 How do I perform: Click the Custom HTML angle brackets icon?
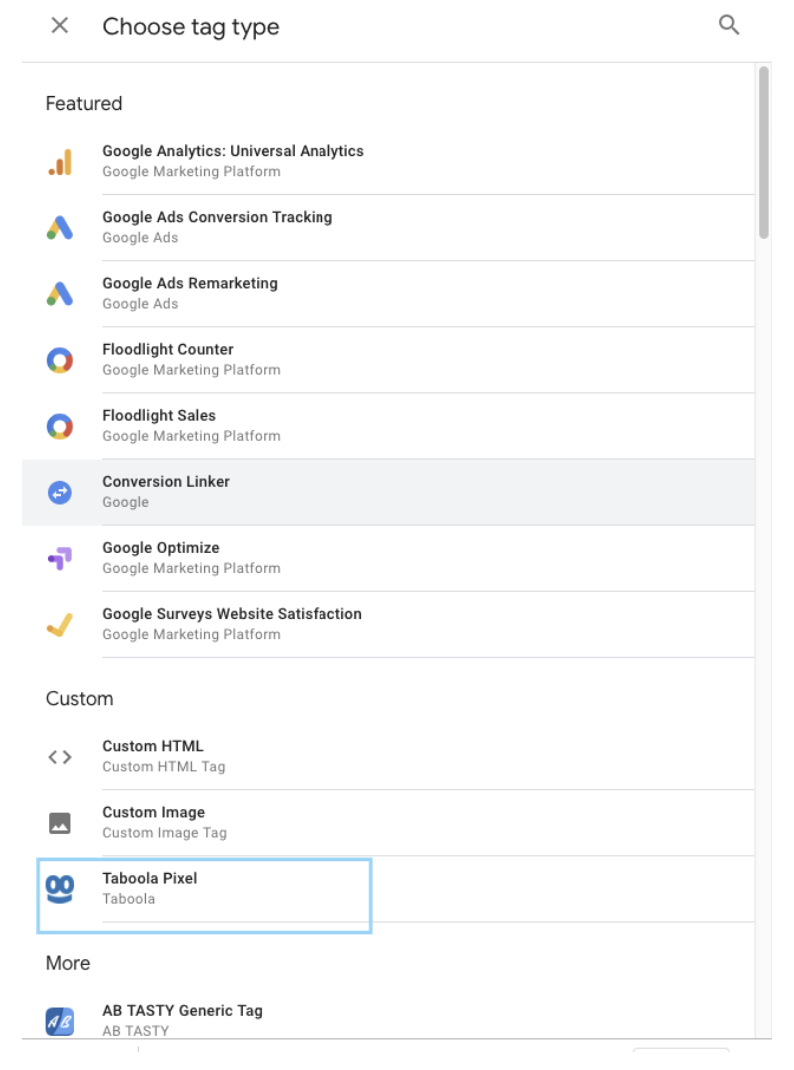pos(60,757)
